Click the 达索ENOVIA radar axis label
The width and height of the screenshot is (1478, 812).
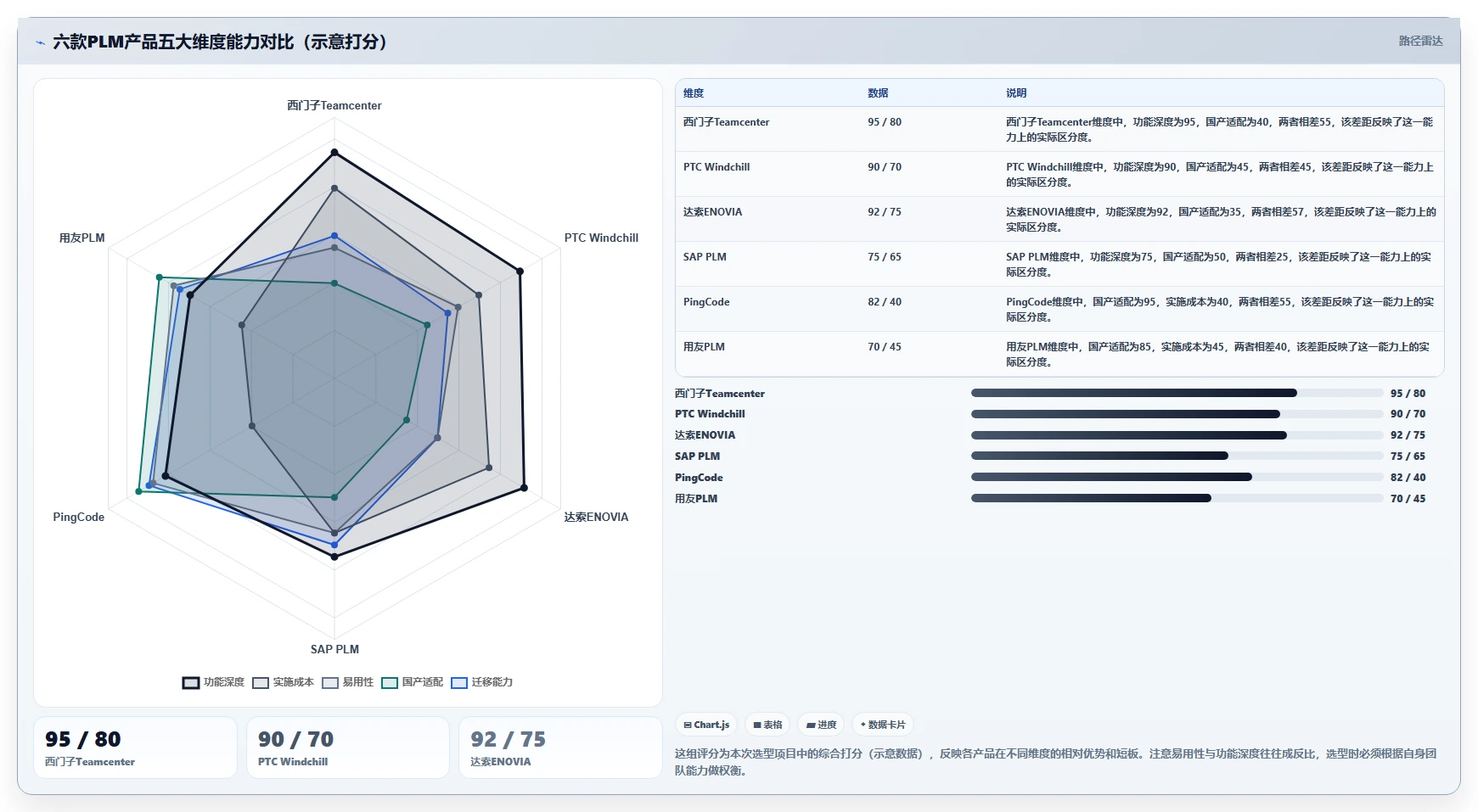596,517
